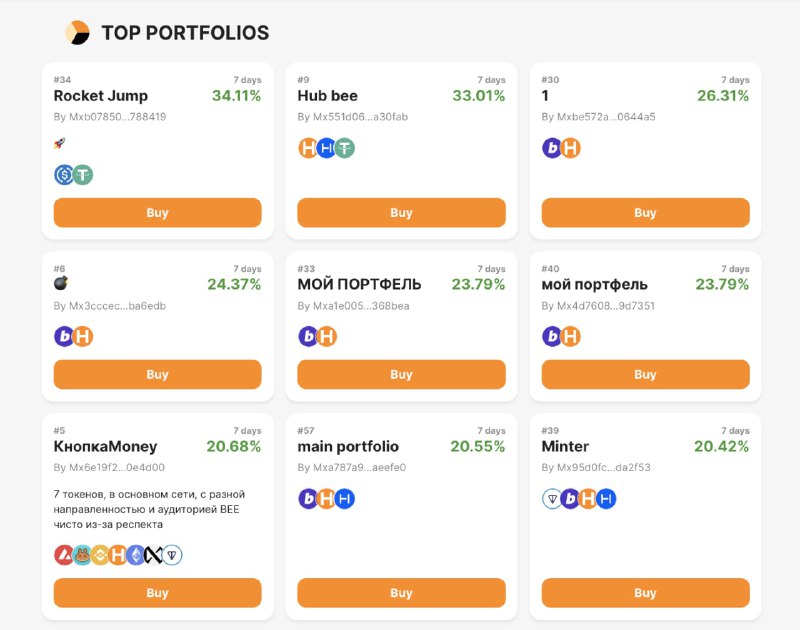Buy the Minter portfolio
Screen dimensions: 800x630
tap(645, 593)
